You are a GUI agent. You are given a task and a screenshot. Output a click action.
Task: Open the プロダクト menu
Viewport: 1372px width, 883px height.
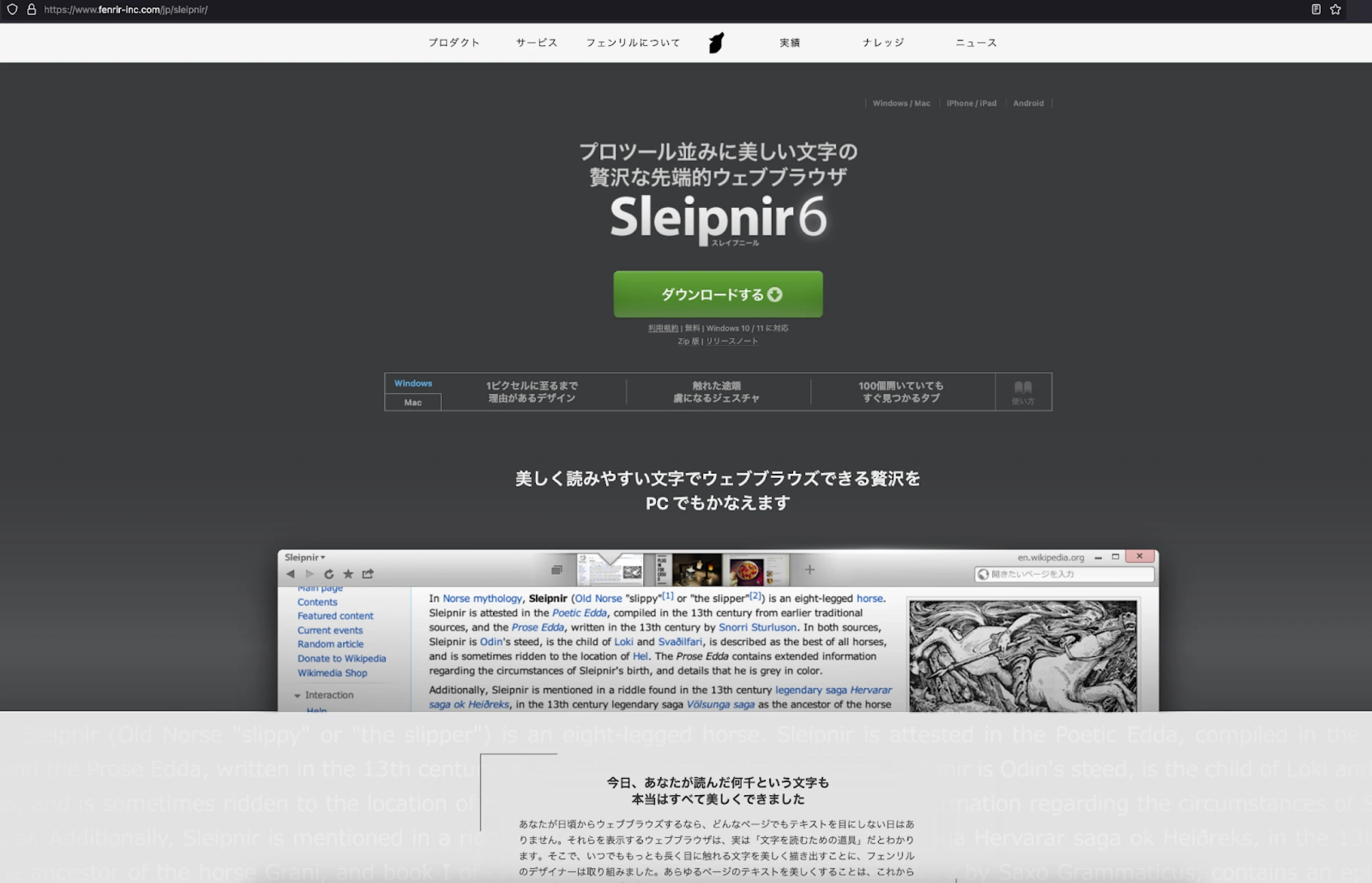[454, 42]
